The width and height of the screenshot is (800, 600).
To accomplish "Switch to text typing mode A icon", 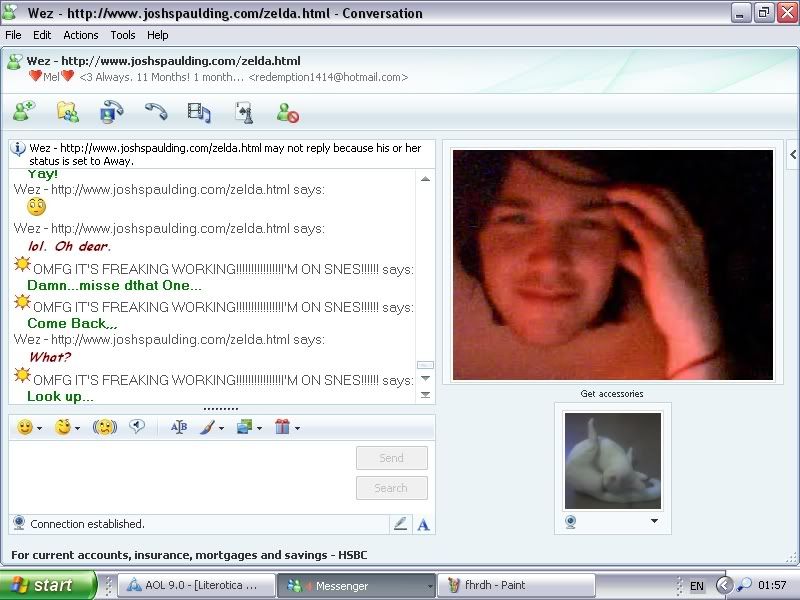I will [x=423, y=523].
